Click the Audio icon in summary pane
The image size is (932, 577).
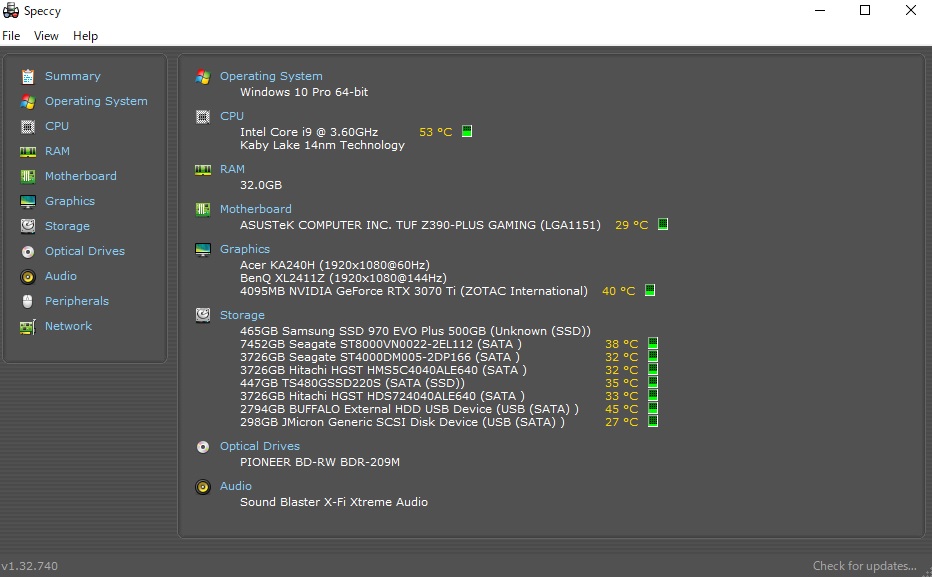203,487
